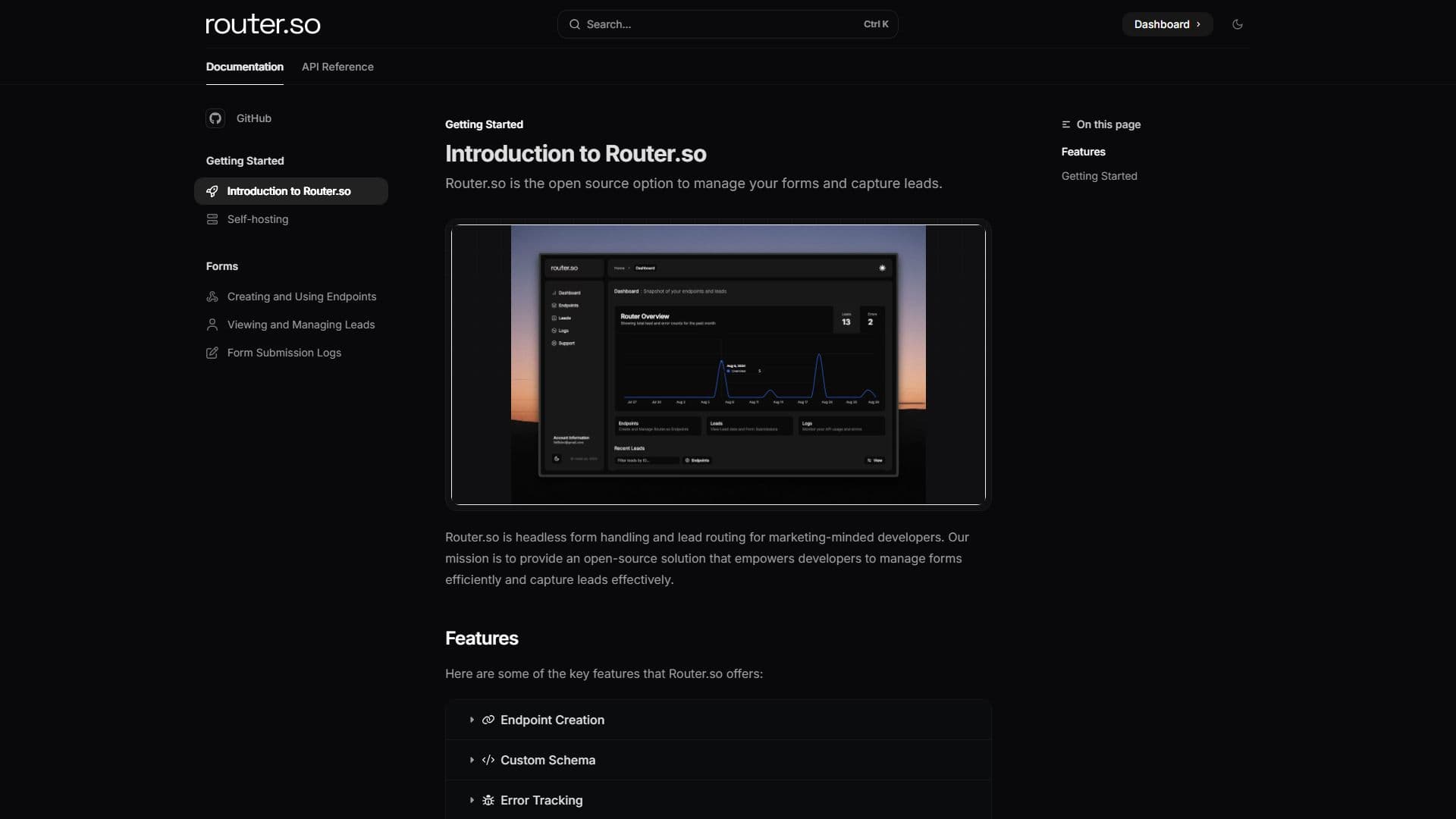Click the Endpoint Creation label
This screenshot has height=819, width=1456.
click(x=552, y=720)
